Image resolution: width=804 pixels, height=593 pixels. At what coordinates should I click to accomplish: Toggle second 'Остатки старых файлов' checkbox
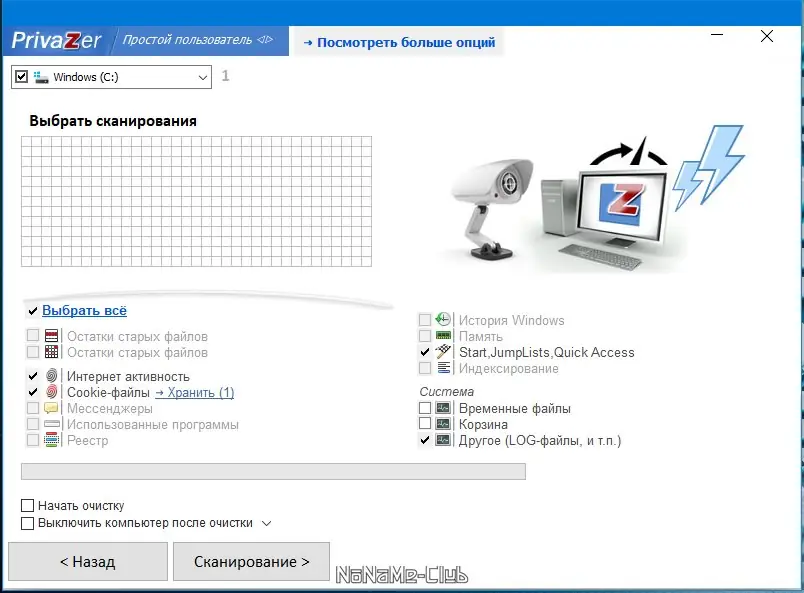(x=33, y=352)
